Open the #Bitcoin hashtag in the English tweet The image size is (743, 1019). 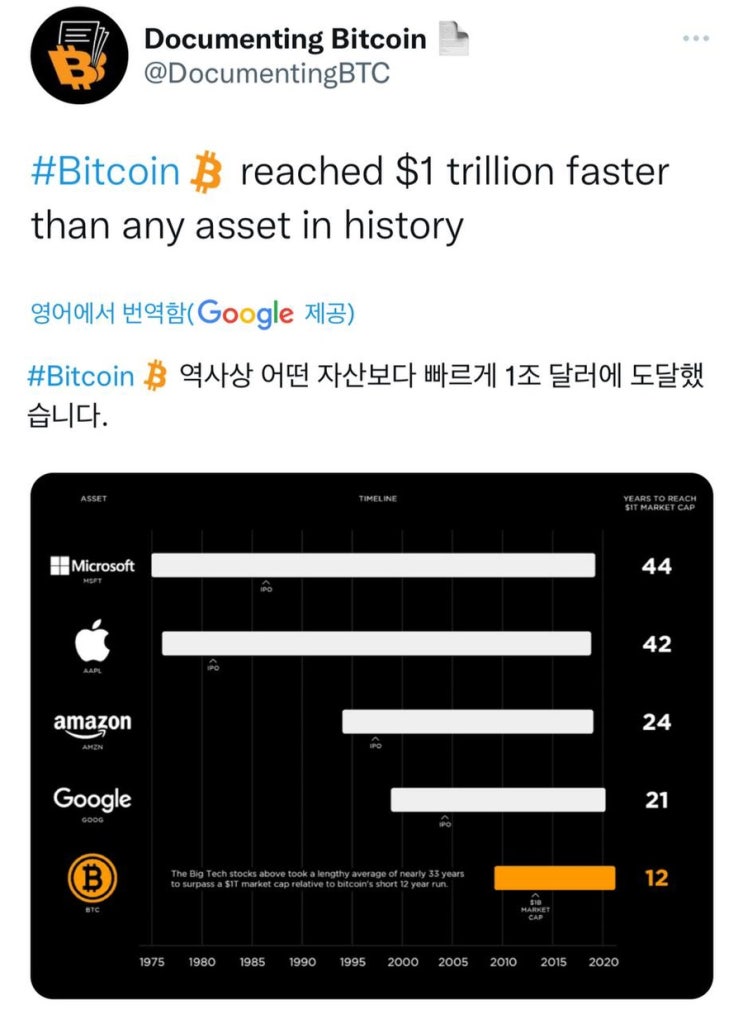click(105, 172)
